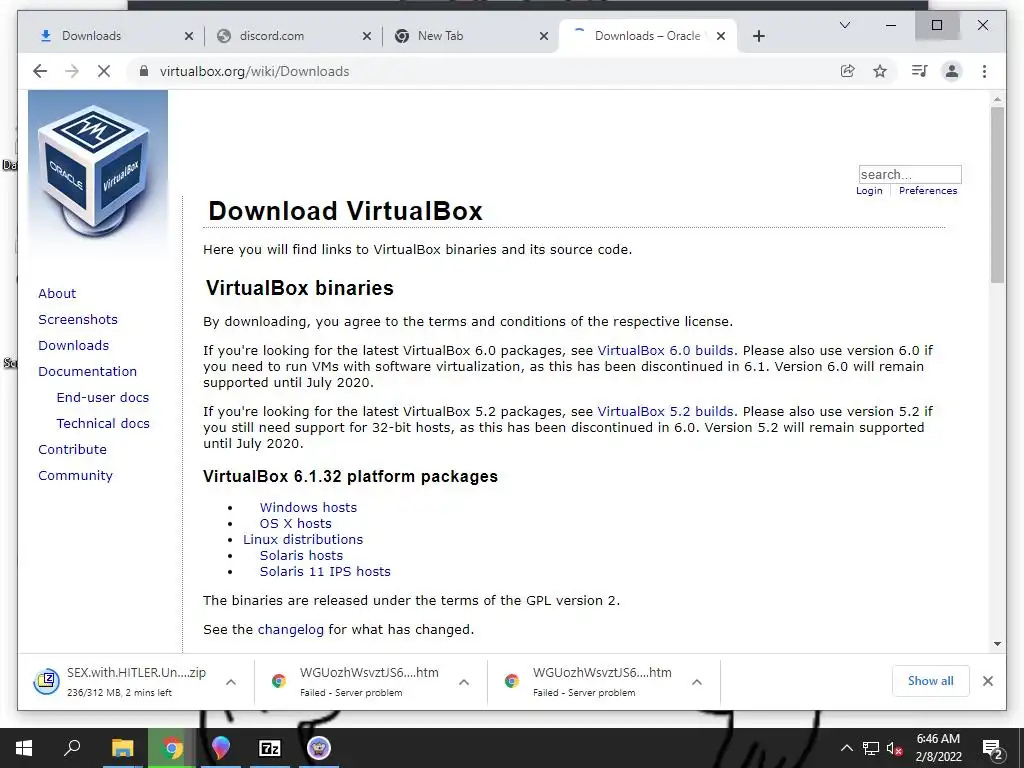Click Show all downloads button
This screenshot has width=1024, height=768.
(930, 681)
